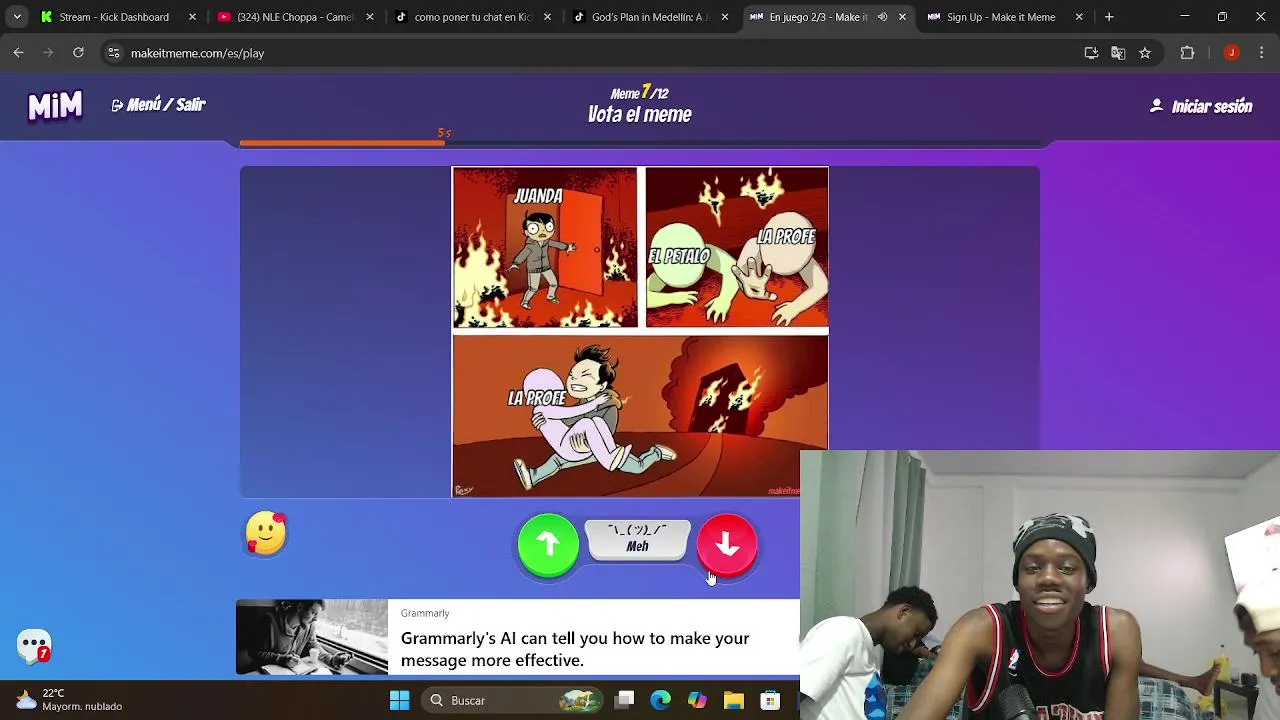The width and height of the screenshot is (1280, 720).
Task: Click the Grammarly ad thumbnail image
Action: click(312, 637)
